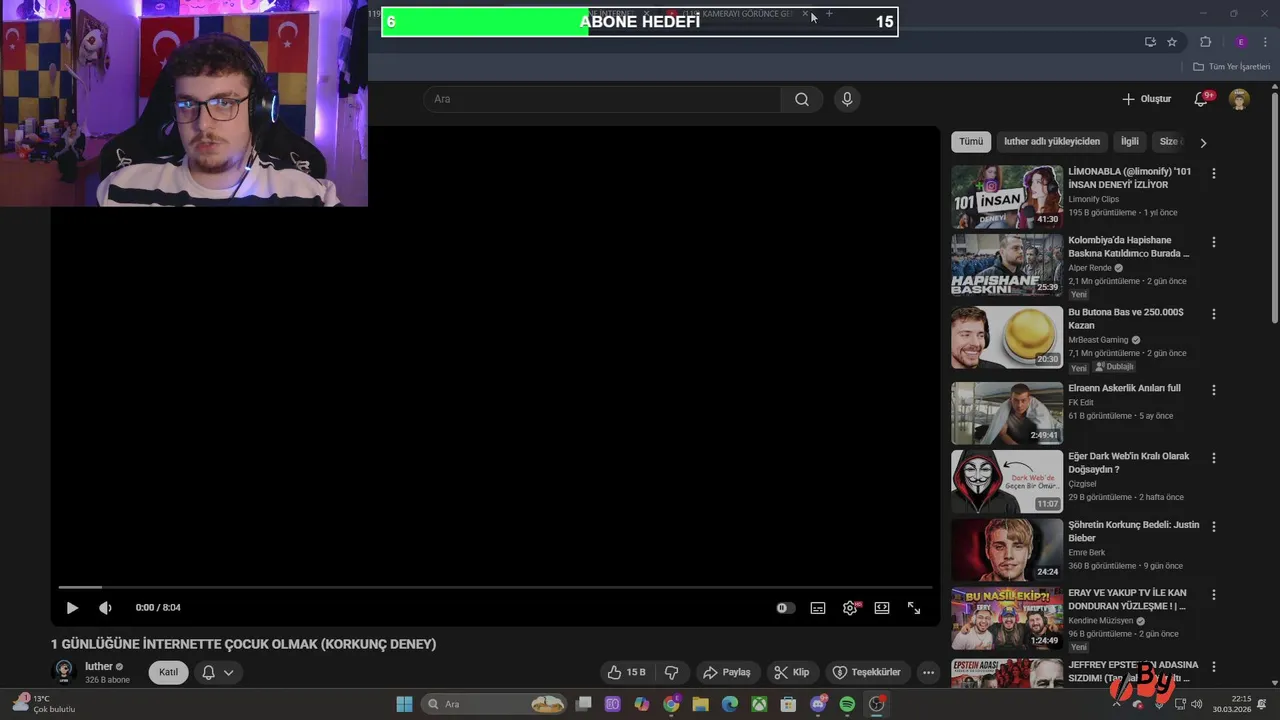Click the Teşekkürler thanks button
The width and height of the screenshot is (1280, 720).
point(867,672)
